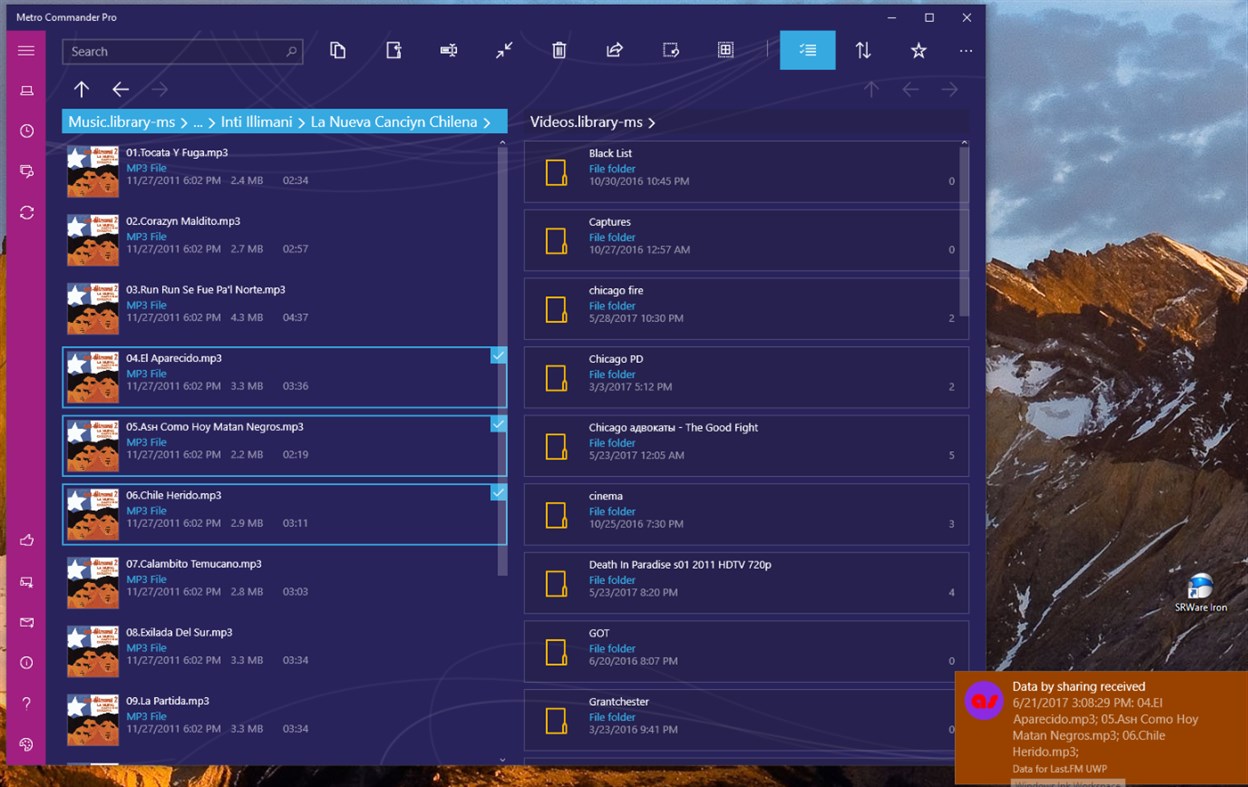
Task: Open favorites star icon
Action: click(x=918, y=50)
